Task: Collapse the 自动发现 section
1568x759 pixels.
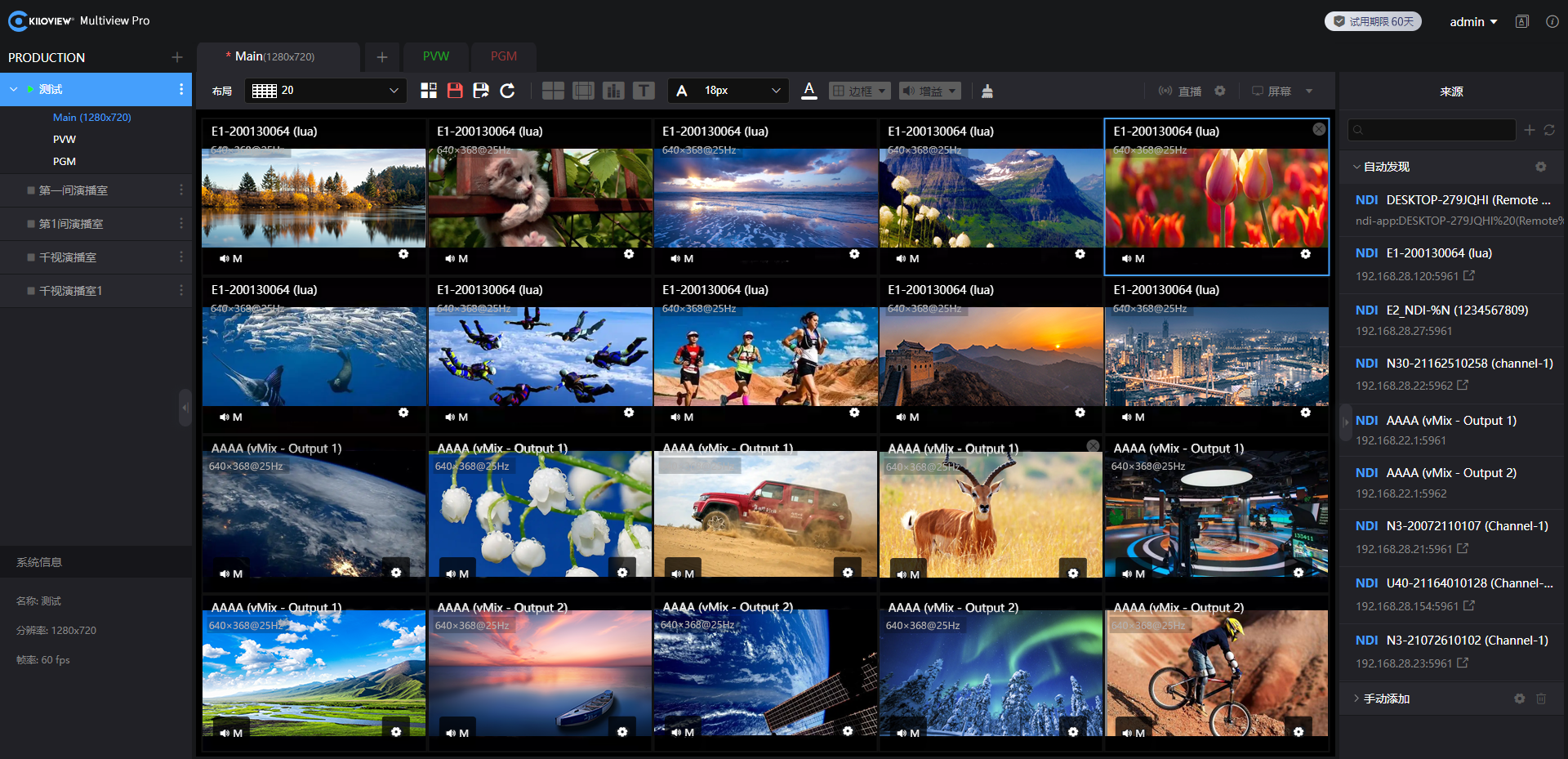Action: (1357, 167)
